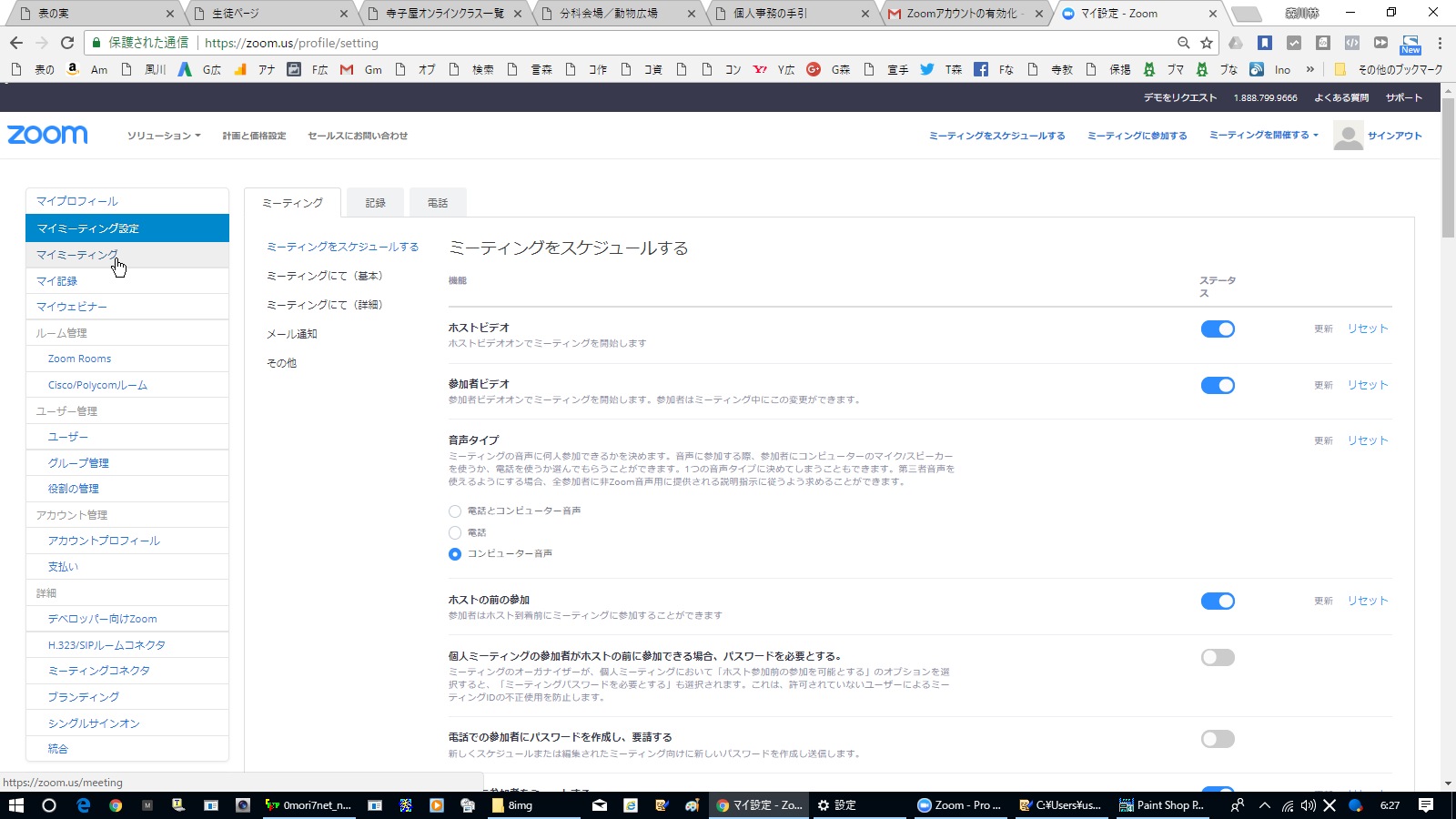Open the Mail app in taskbar
The width and height of the screenshot is (1456, 819).
pos(600,805)
